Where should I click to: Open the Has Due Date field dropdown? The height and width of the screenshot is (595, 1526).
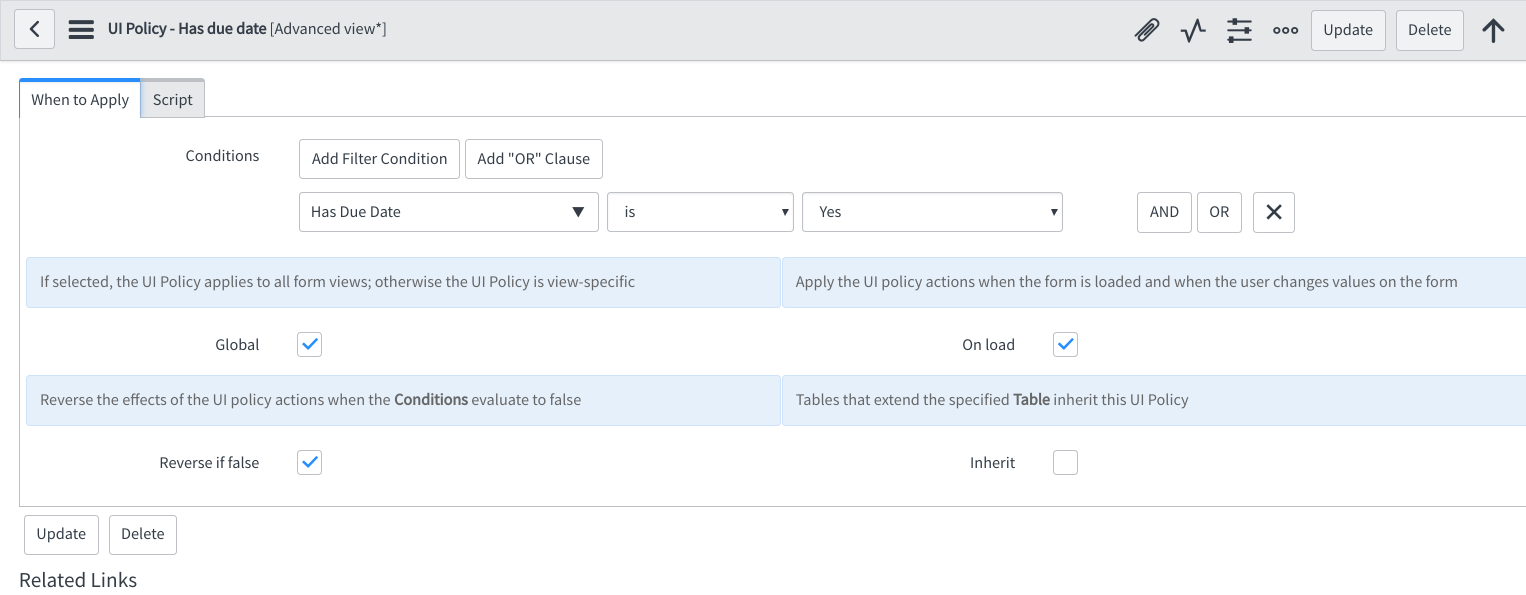pyautogui.click(x=448, y=212)
